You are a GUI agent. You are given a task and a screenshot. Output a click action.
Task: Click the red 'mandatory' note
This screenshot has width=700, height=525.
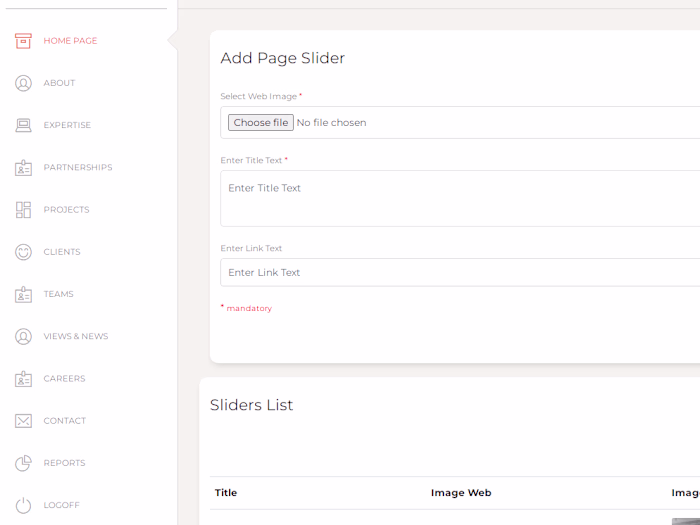point(249,308)
